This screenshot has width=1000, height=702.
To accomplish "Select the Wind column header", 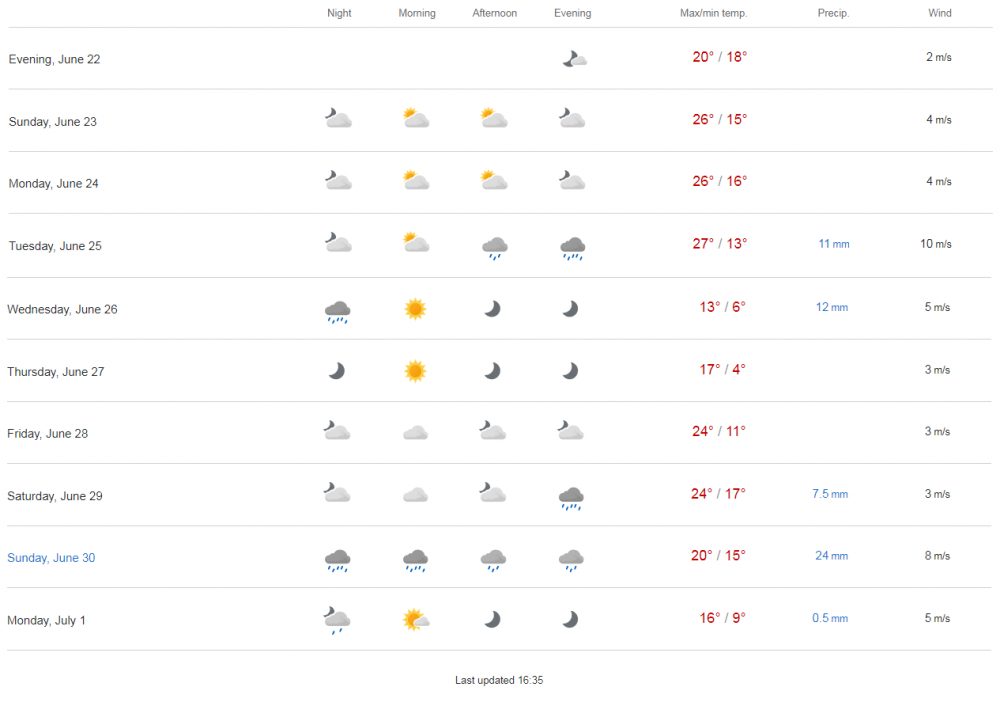I will (x=939, y=13).
